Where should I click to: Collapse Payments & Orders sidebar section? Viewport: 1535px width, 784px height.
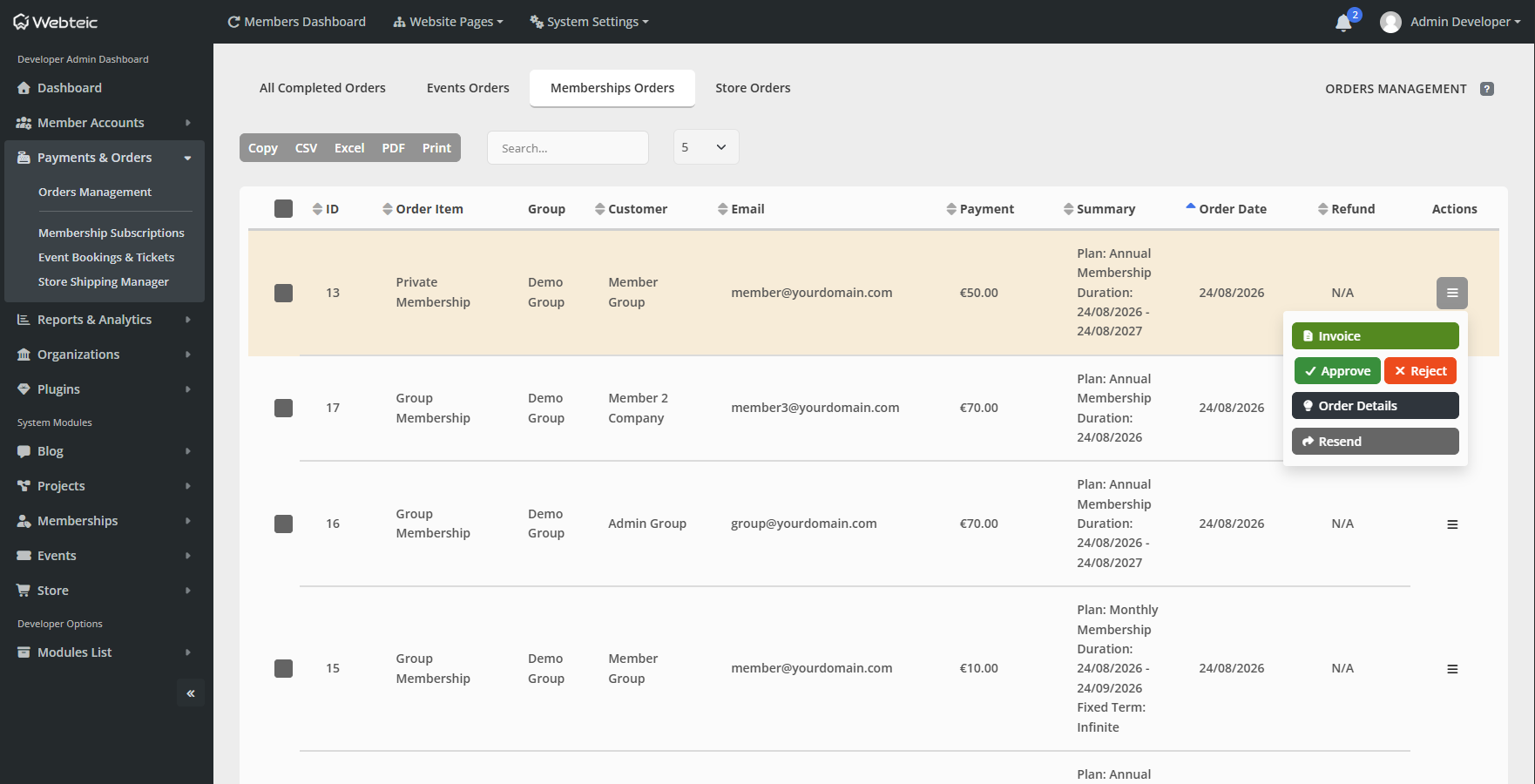(105, 158)
